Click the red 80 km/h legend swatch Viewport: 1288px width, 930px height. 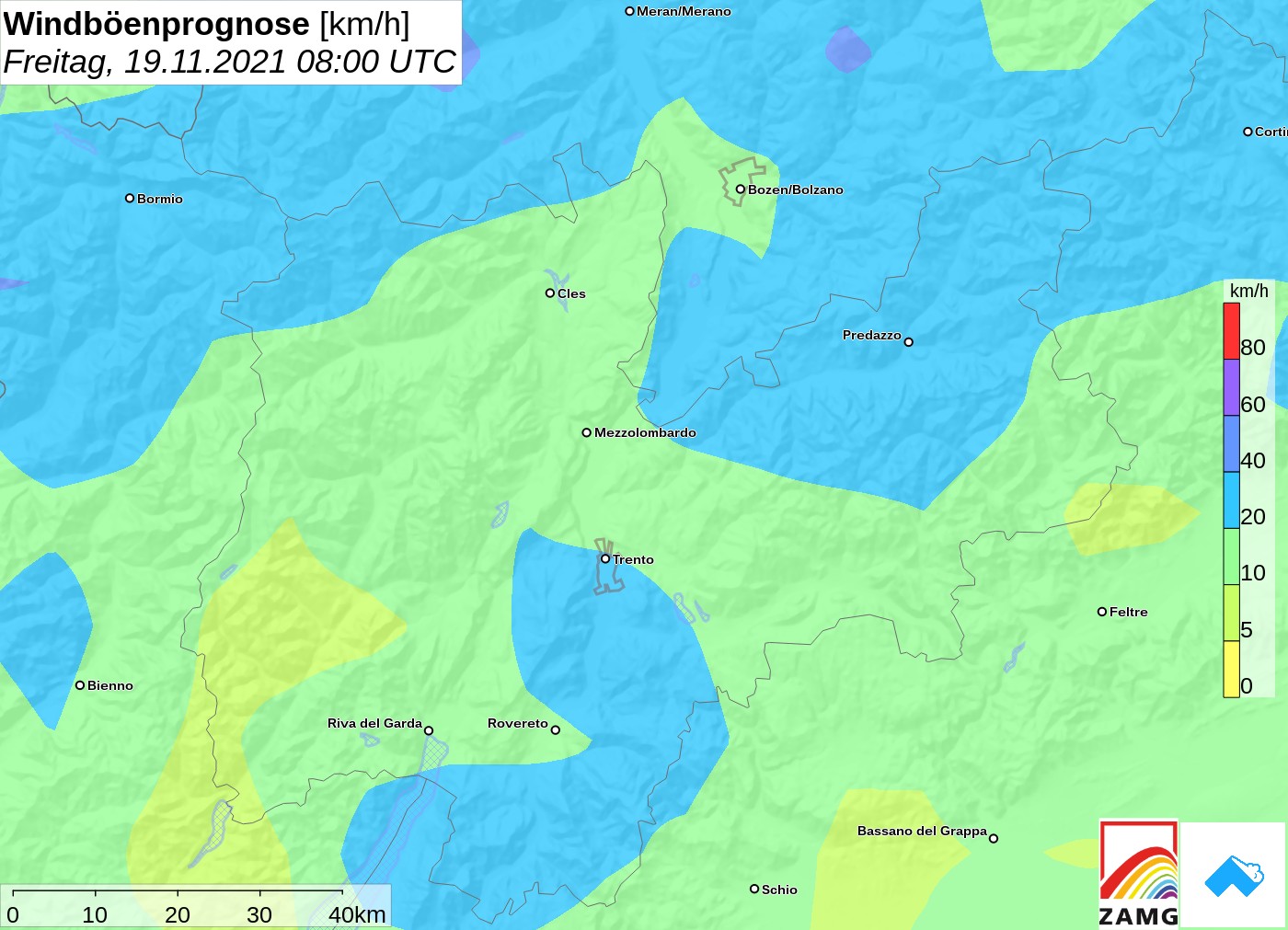click(x=1231, y=331)
